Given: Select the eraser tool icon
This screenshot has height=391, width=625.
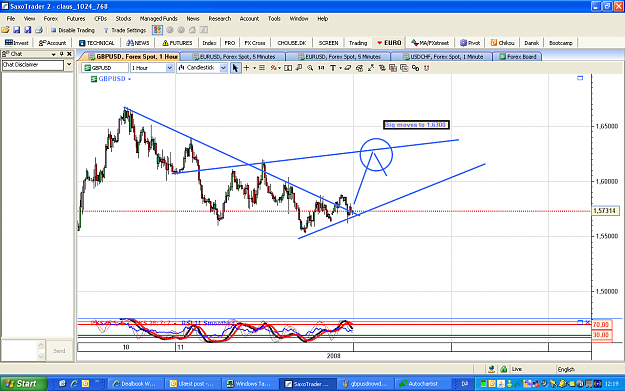Looking at the screenshot, I should tap(348, 68).
